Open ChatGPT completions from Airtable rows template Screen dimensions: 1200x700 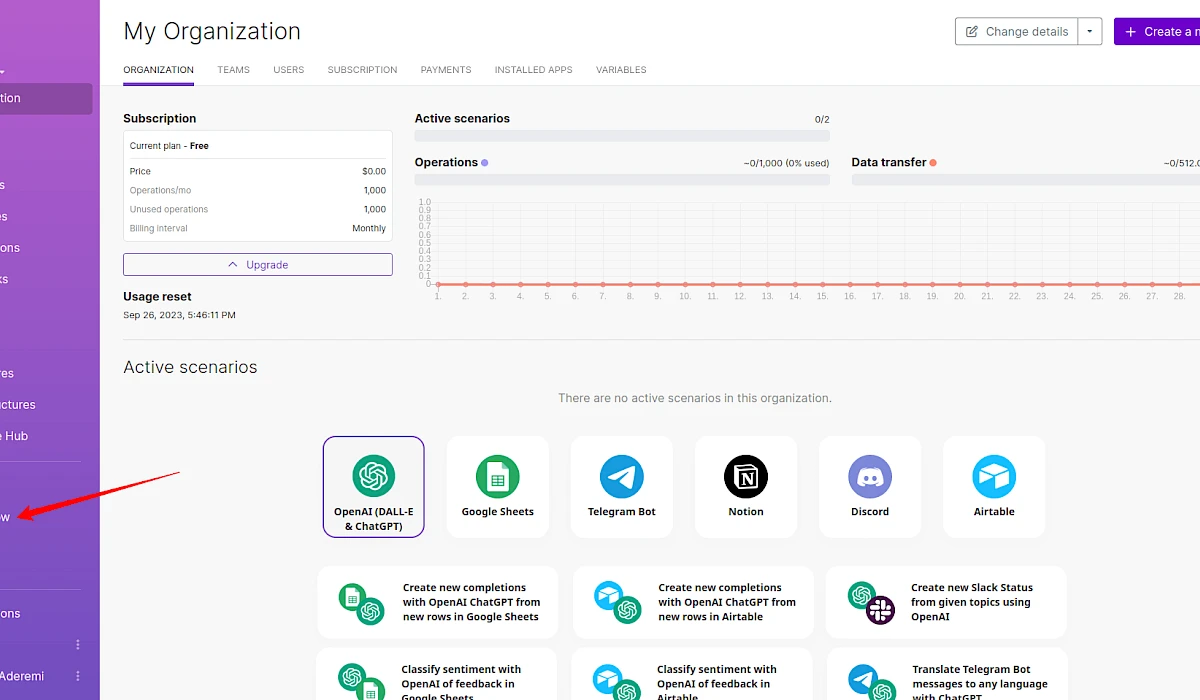pos(693,602)
